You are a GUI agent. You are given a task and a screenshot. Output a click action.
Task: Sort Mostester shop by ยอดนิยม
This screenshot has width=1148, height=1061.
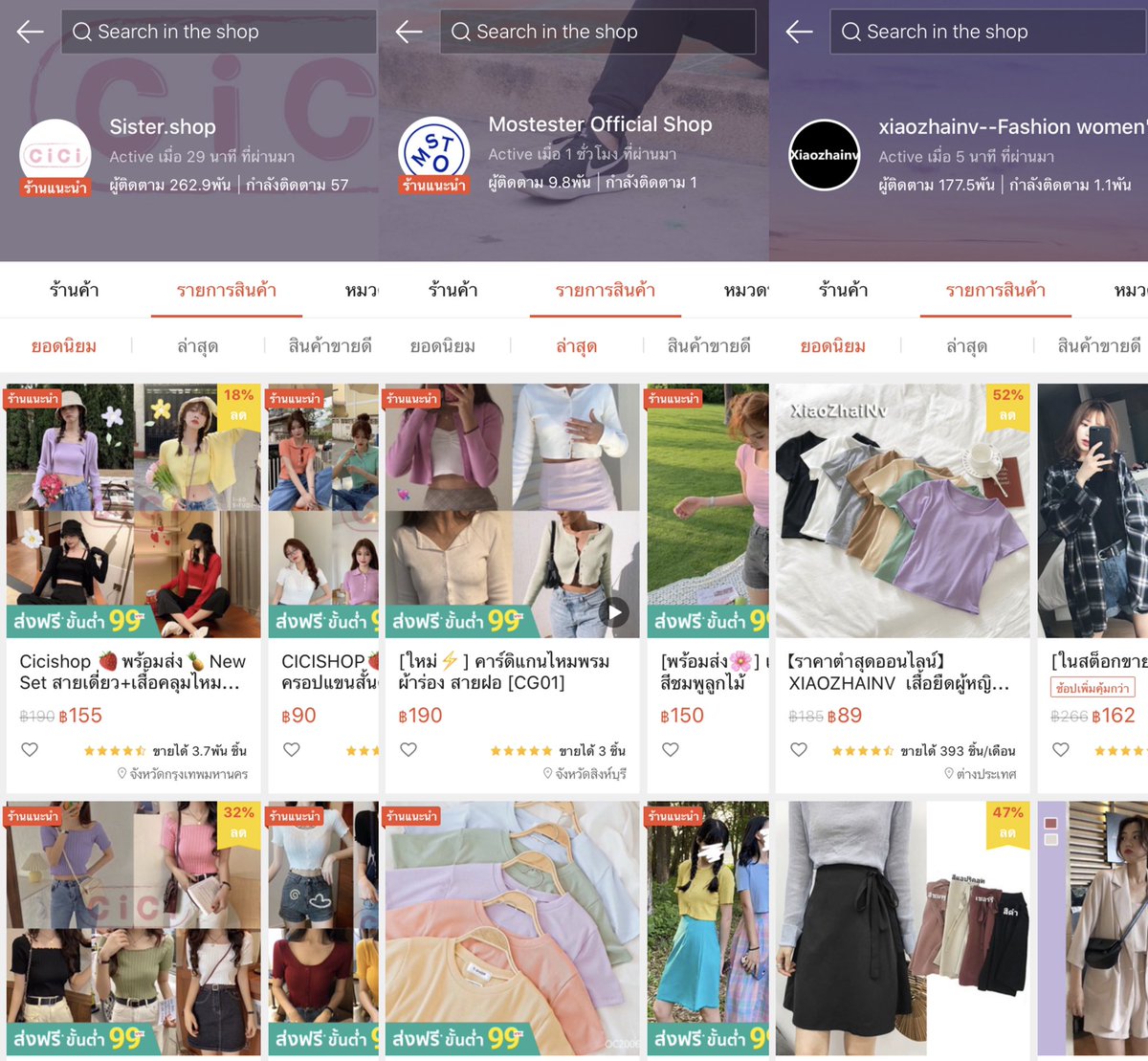coord(443,346)
